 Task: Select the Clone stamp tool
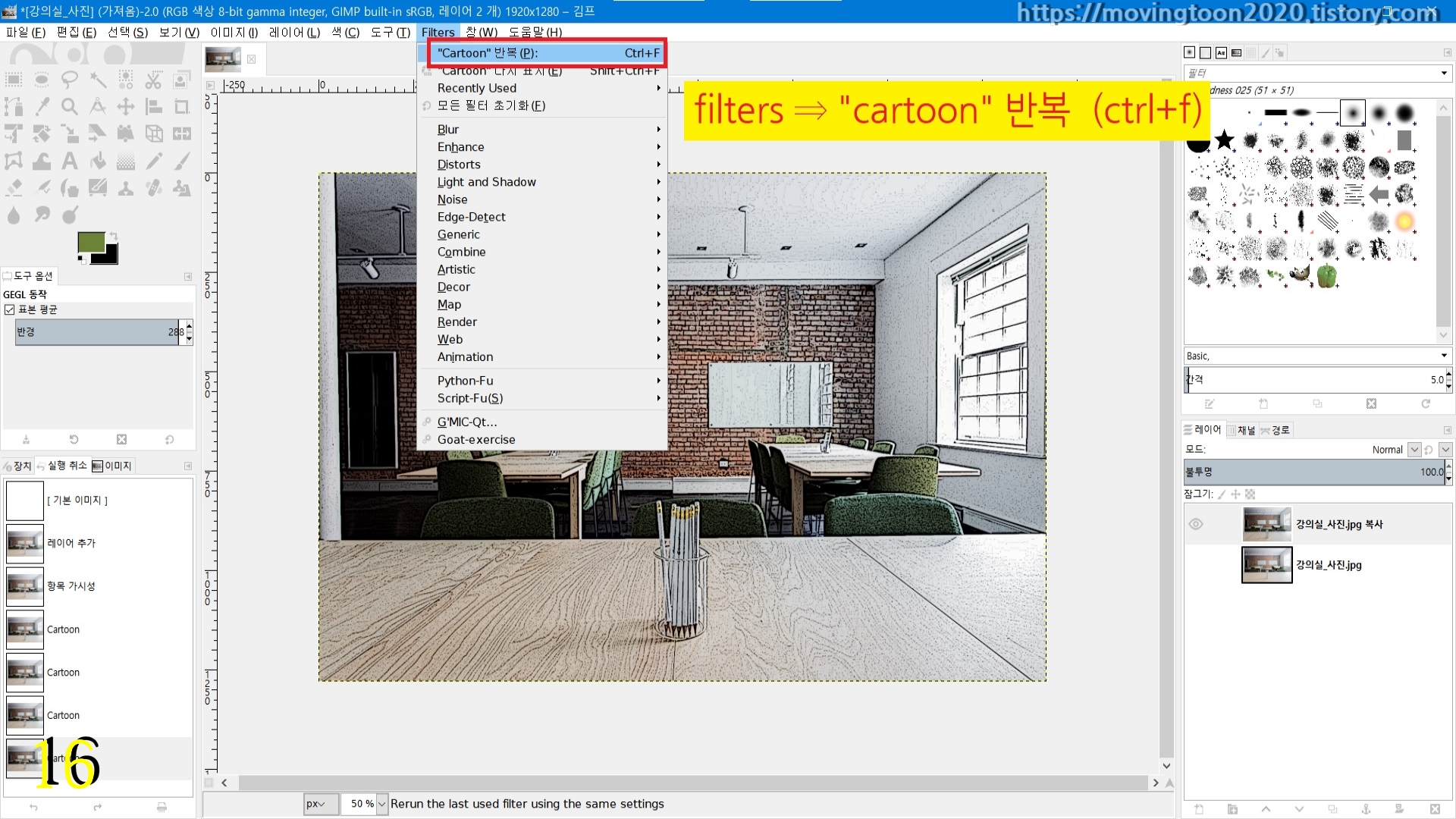pos(126,189)
